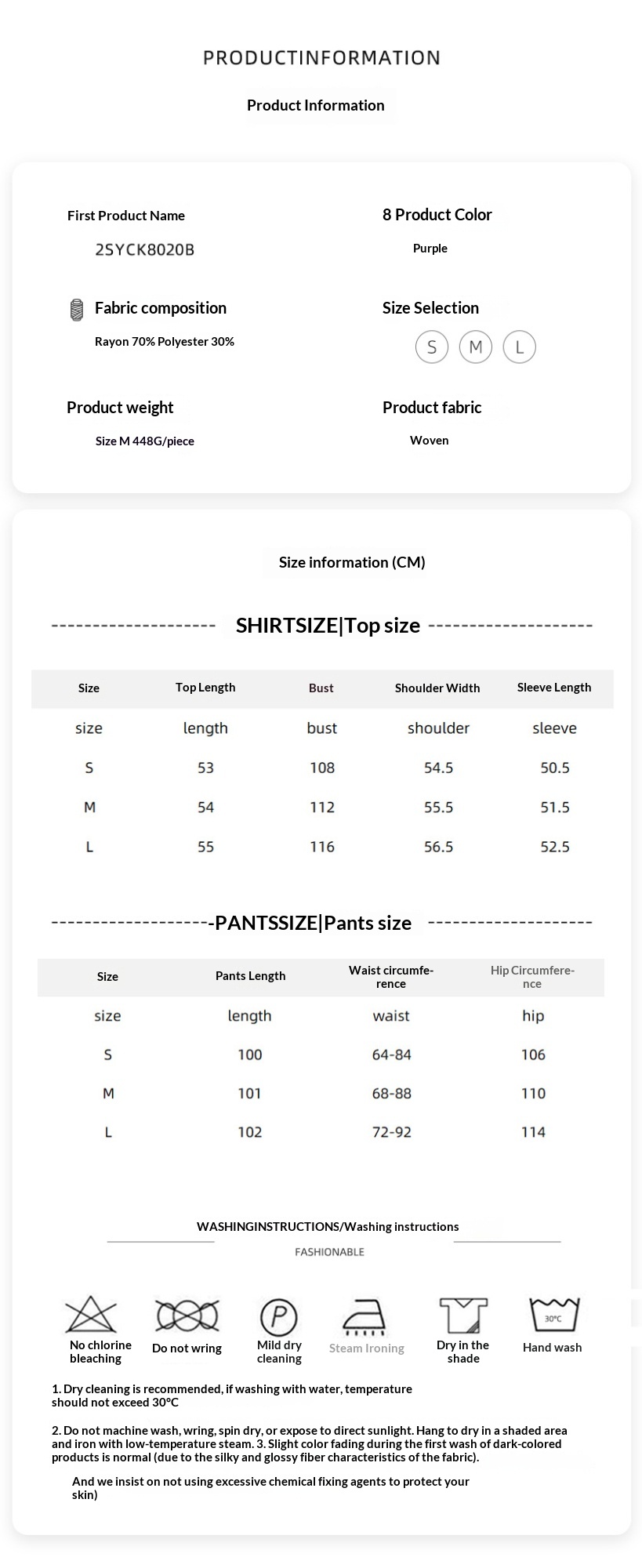Click the Washing instructions heading
The height and width of the screenshot is (1568, 642).
point(328,1227)
